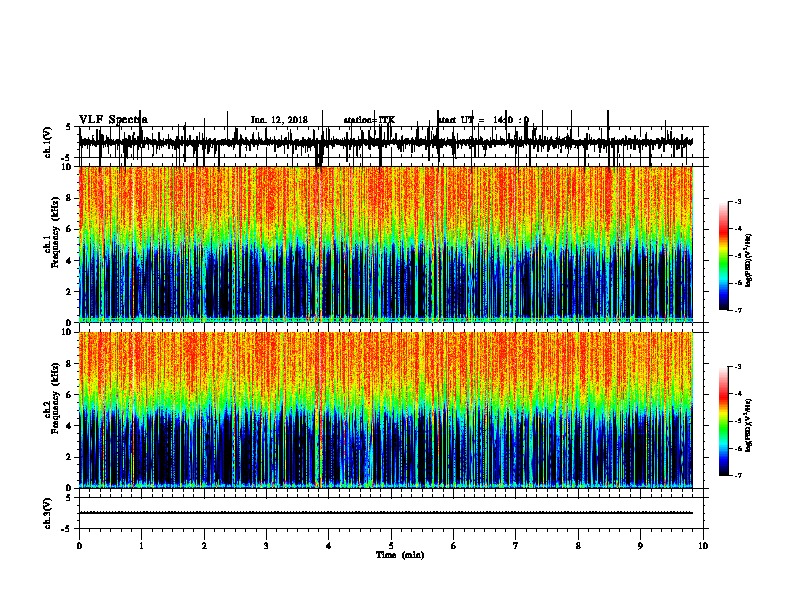This screenshot has height=612, width=792.
Task: Click inside the ch.1 spectrogram panel
Action: click(386, 244)
